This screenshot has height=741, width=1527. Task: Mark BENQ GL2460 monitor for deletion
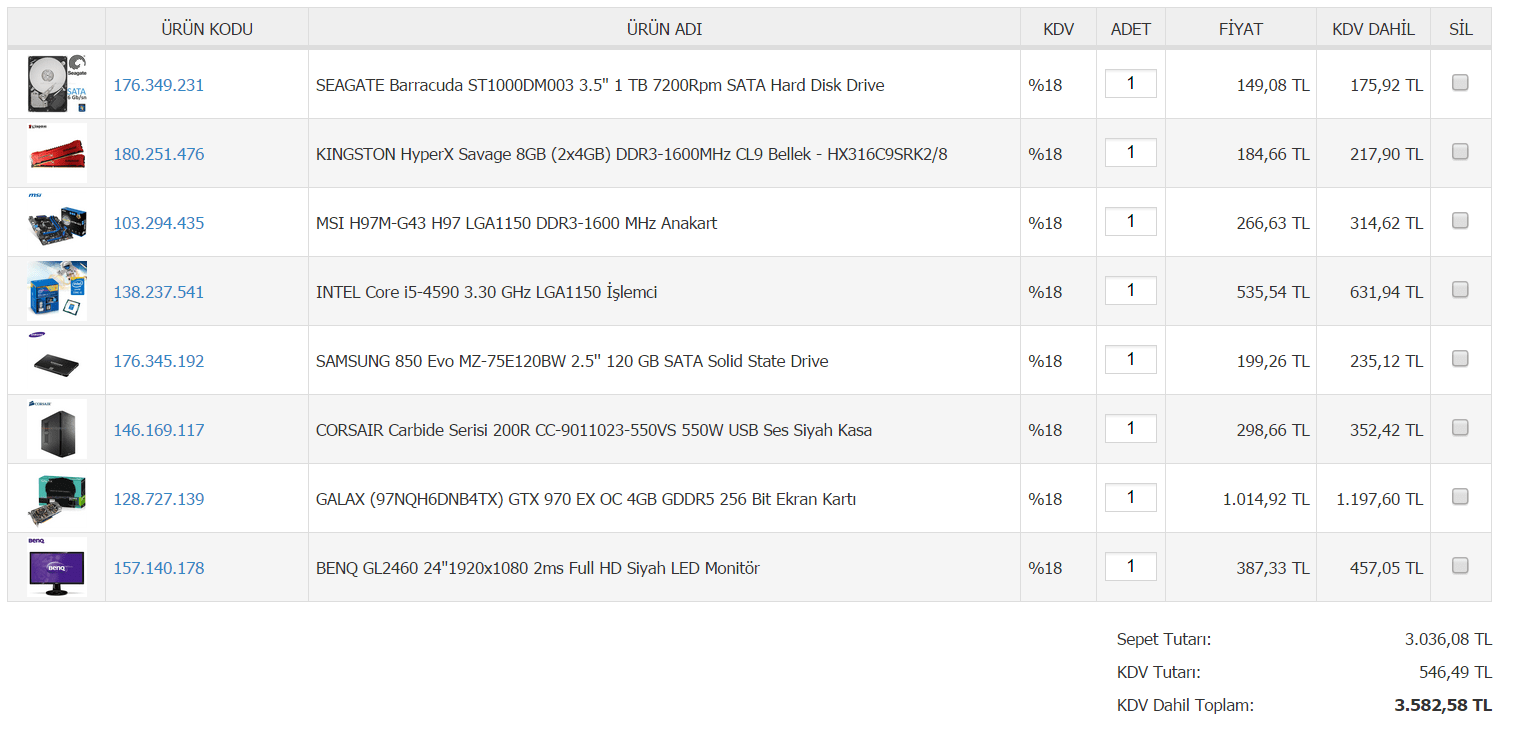point(1460,566)
